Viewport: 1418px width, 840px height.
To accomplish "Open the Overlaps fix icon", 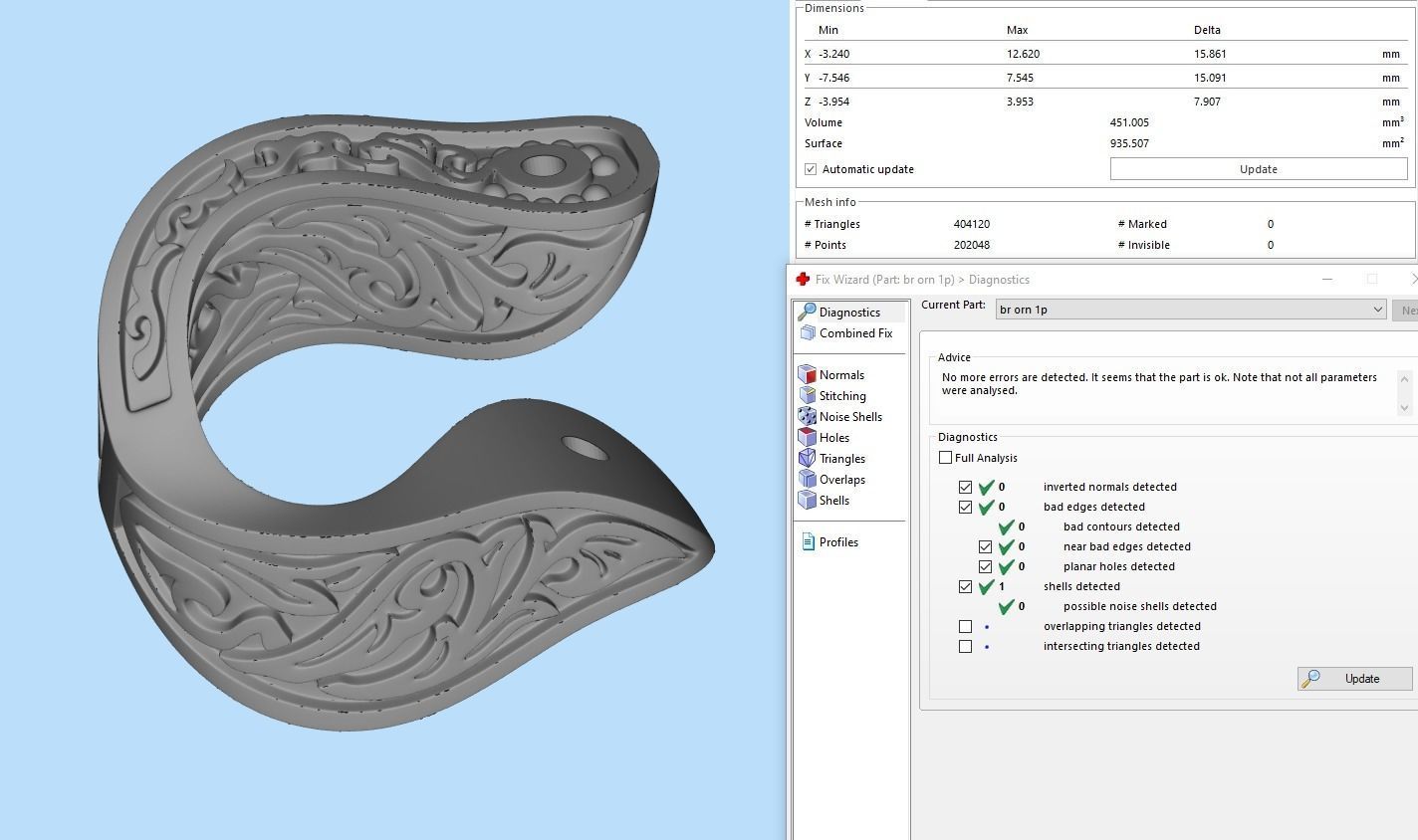I will click(807, 480).
